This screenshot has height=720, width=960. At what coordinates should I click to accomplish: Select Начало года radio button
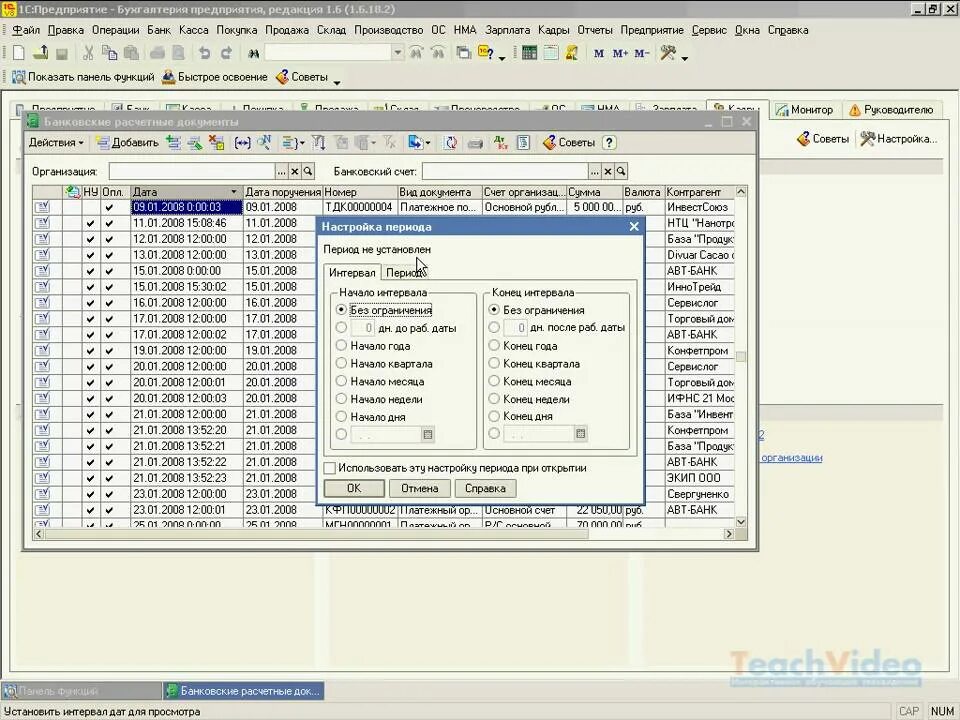coord(342,346)
